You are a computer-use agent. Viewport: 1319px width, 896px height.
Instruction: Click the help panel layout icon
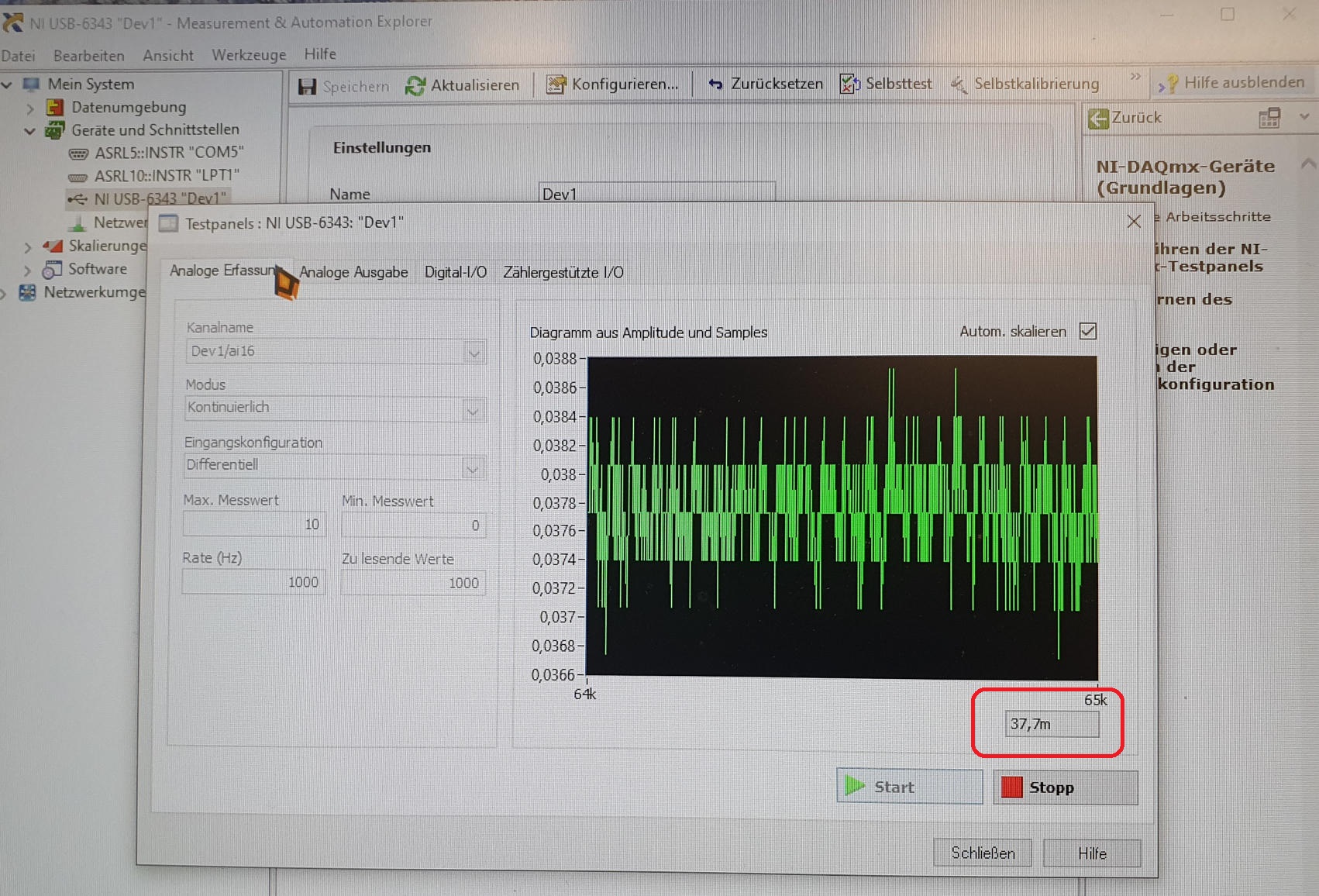click(1269, 118)
